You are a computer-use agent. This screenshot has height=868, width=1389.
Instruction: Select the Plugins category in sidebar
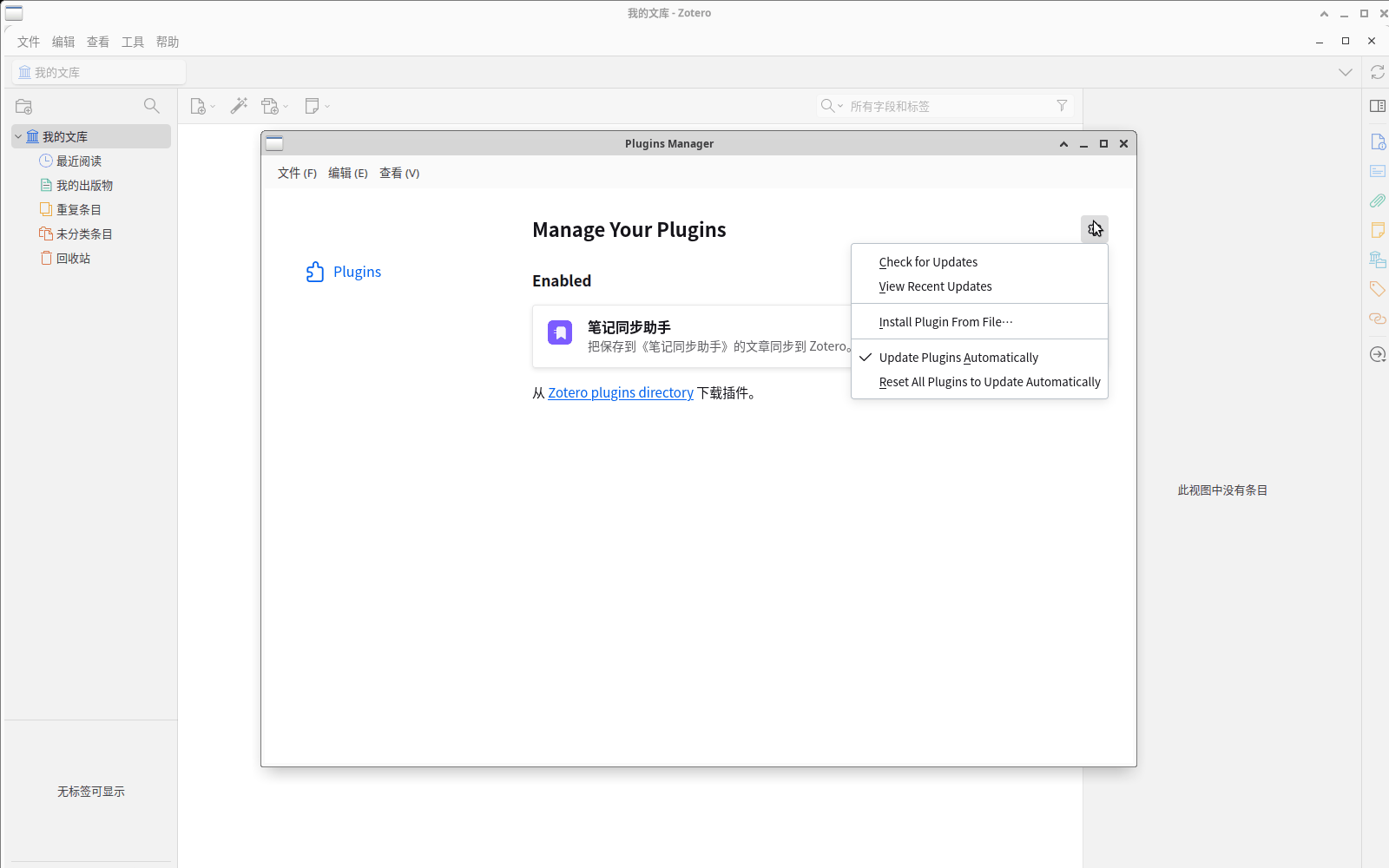[344, 272]
